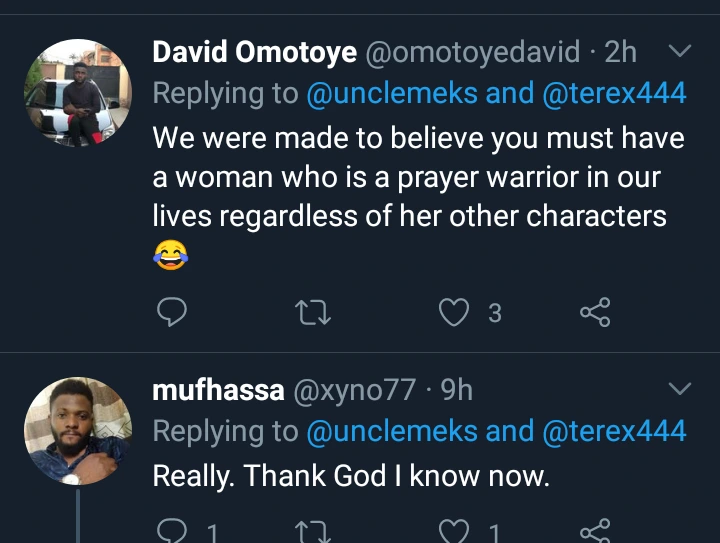
Task: Open the 2h timestamp on David's tweet
Action: 620,52
